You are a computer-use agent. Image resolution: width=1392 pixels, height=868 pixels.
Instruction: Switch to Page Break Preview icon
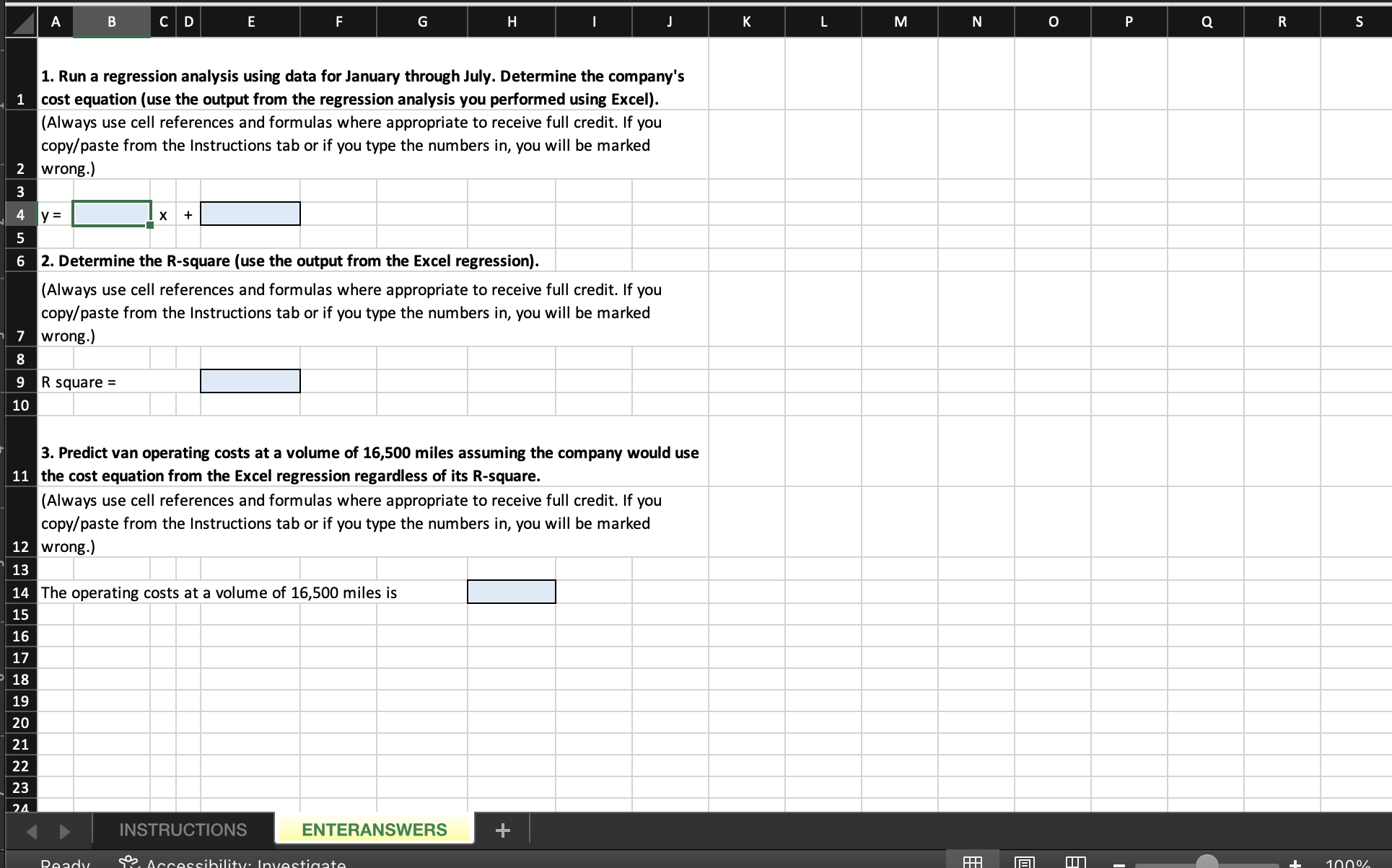click(x=1075, y=862)
